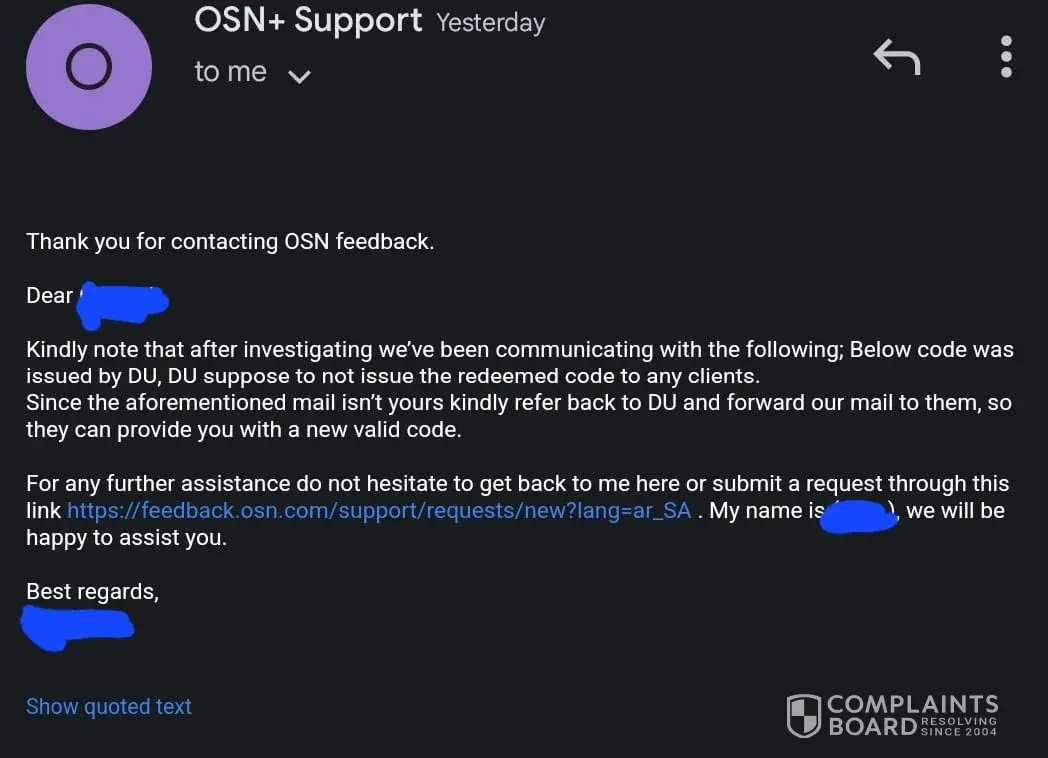The width and height of the screenshot is (1048, 758).
Task: Click the Complaints Board shield logo
Action: click(x=804, y=715)
